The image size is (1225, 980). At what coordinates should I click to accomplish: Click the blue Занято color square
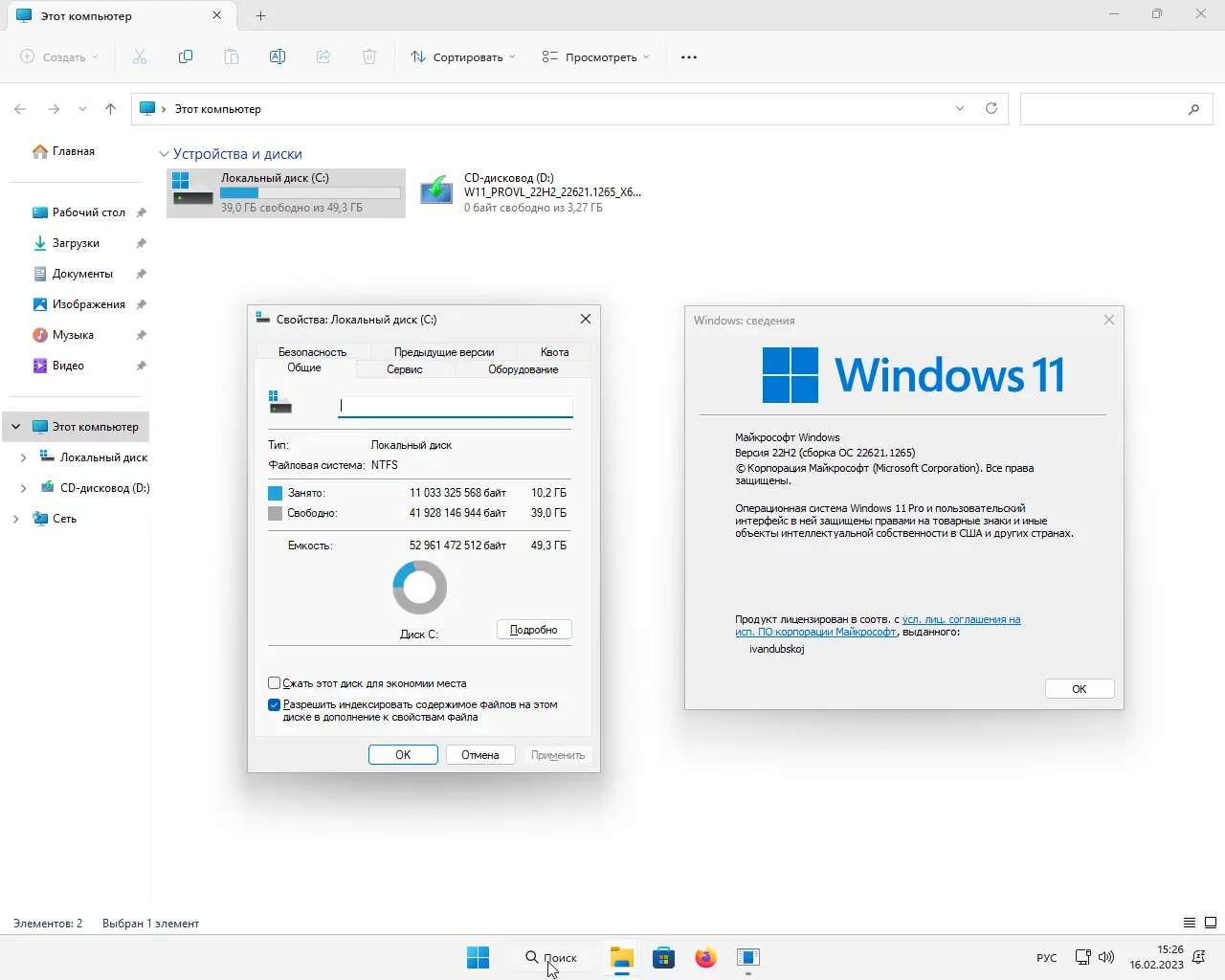point(276,493)
